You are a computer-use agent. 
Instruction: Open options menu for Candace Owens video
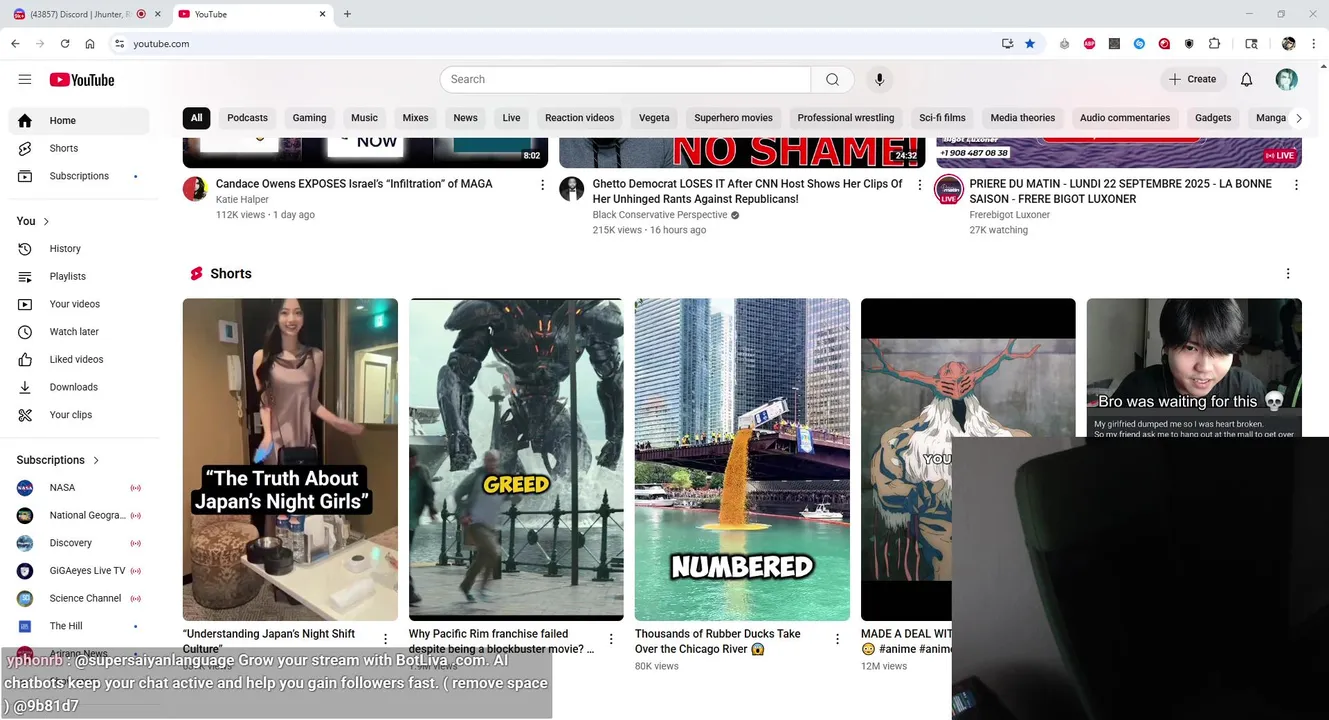[x=543, y=185]
